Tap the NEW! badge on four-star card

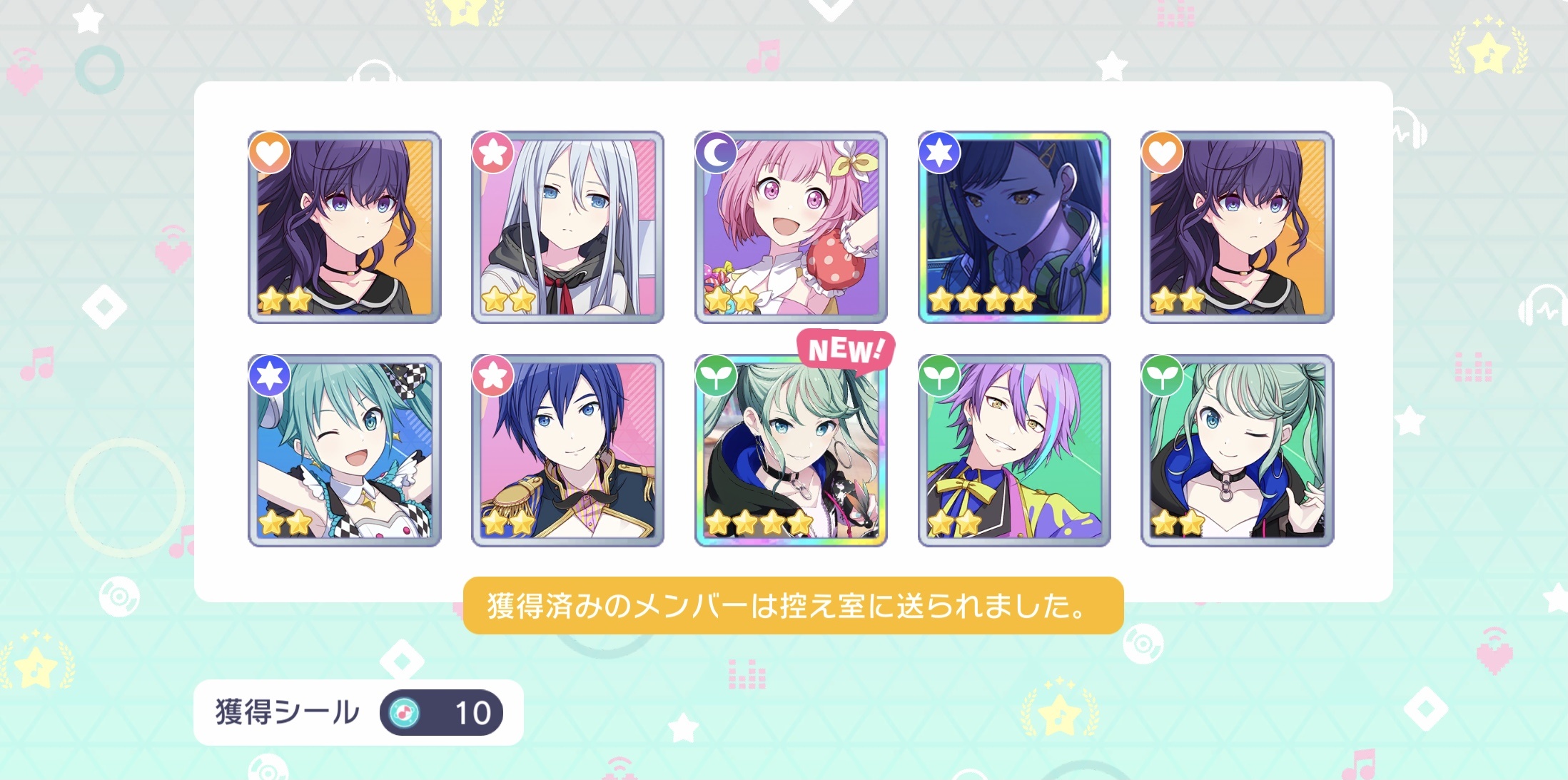coord(846,350)
